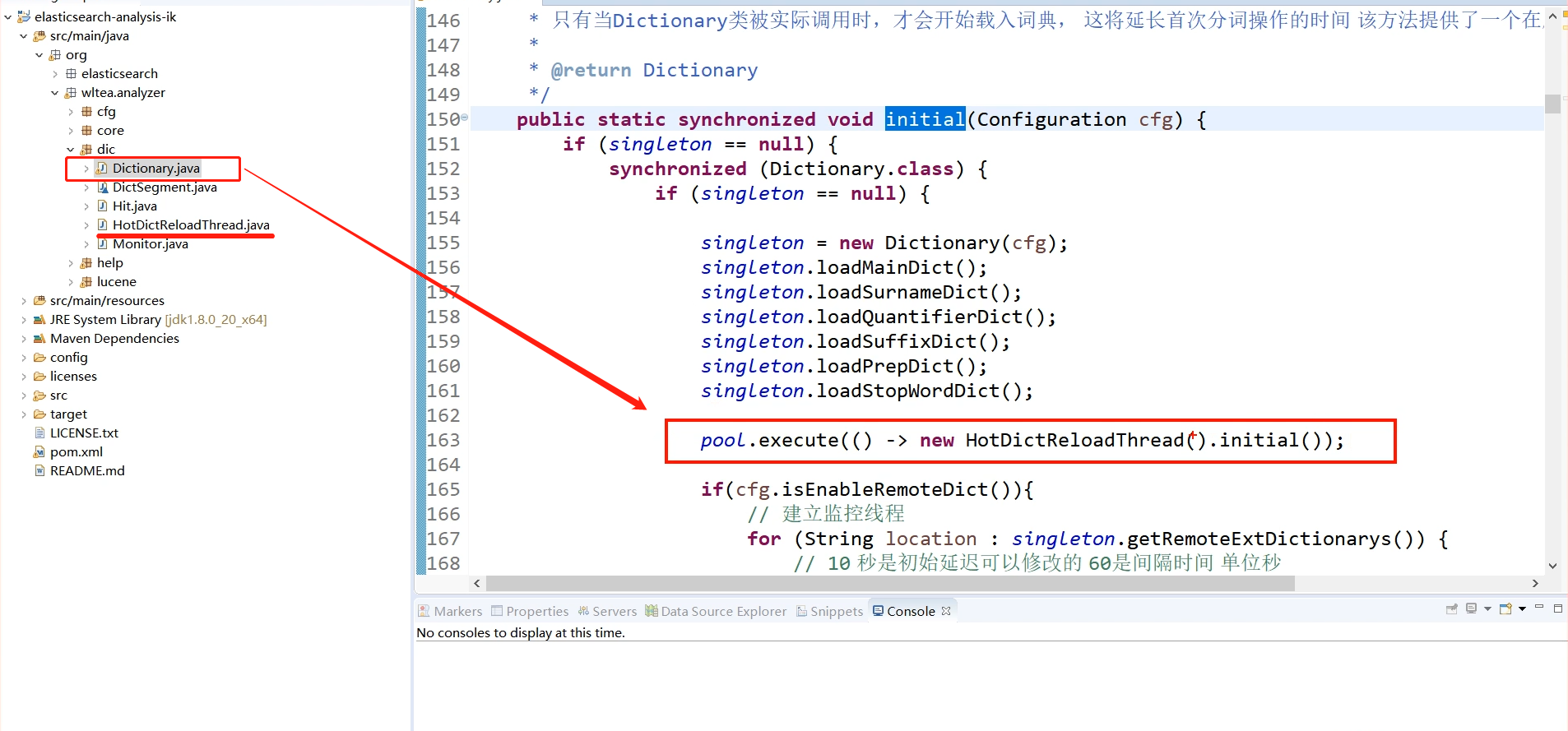Click the elasticsearch-analysis-ik project icon
Viewport: 1568px width, 731px height.
click(x=24, y=16)
